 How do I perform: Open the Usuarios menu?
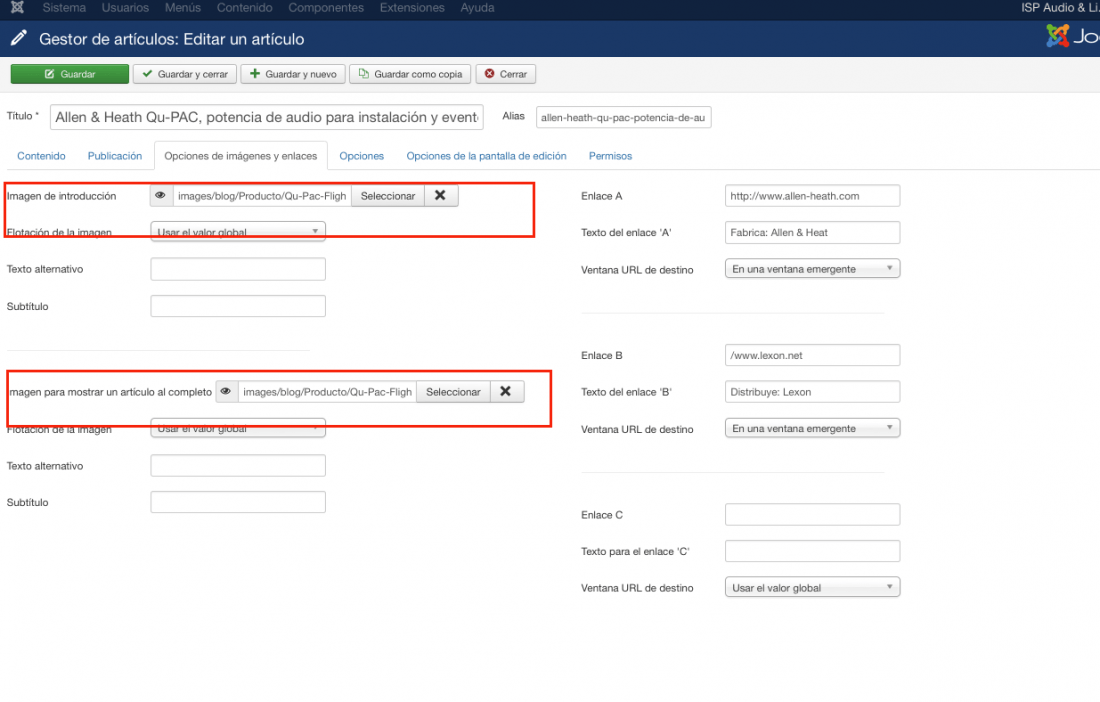[125, 8]
